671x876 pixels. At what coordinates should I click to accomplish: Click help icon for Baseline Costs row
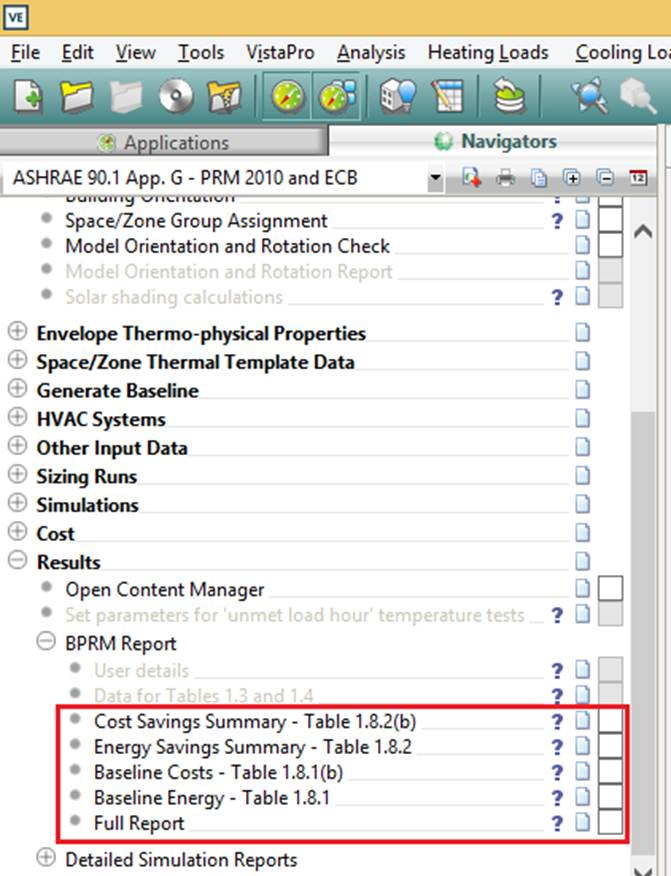pyautogui.click(x=557, y=773)
